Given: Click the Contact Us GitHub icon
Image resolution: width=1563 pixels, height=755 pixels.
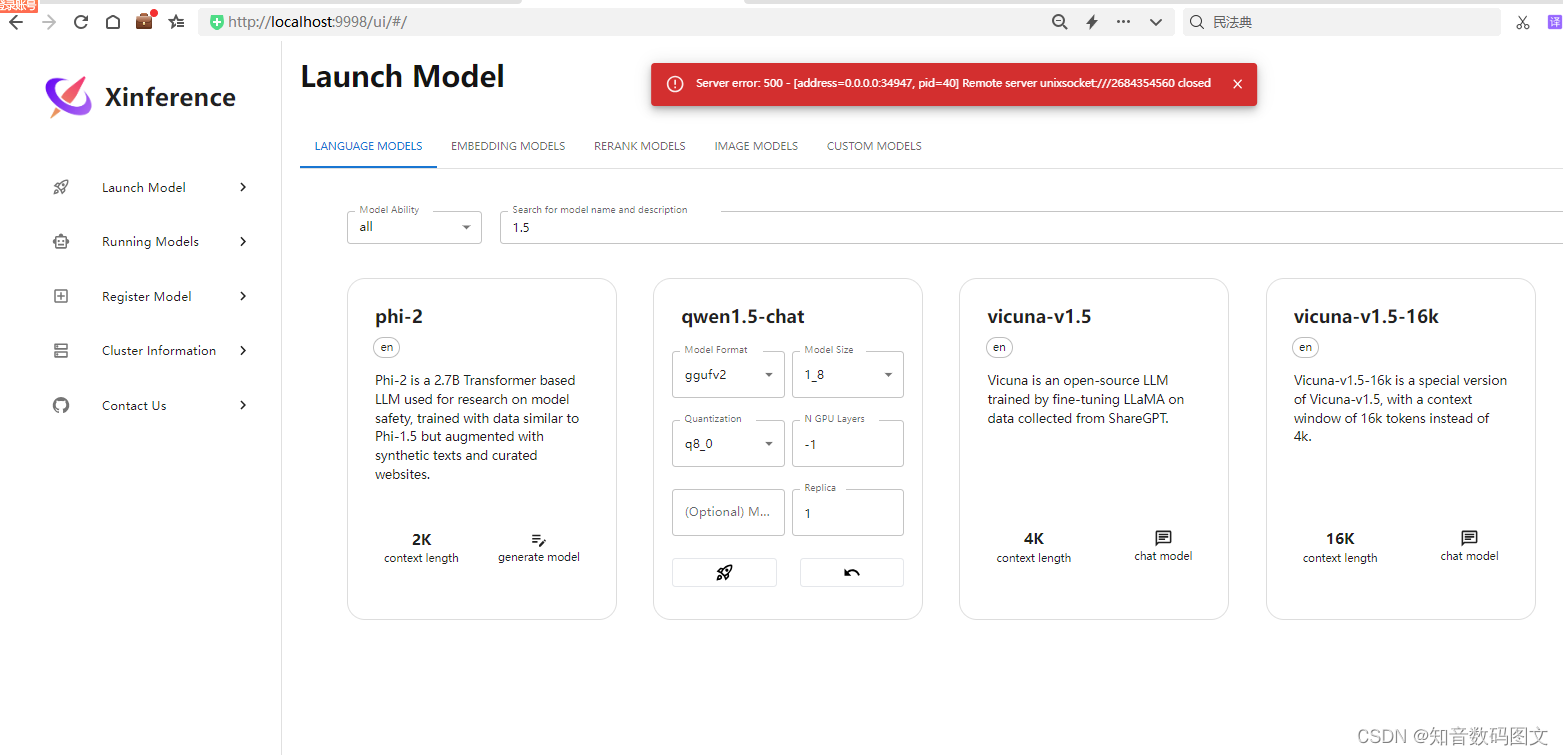Looking at the screenshot, I should pos(61,405).
